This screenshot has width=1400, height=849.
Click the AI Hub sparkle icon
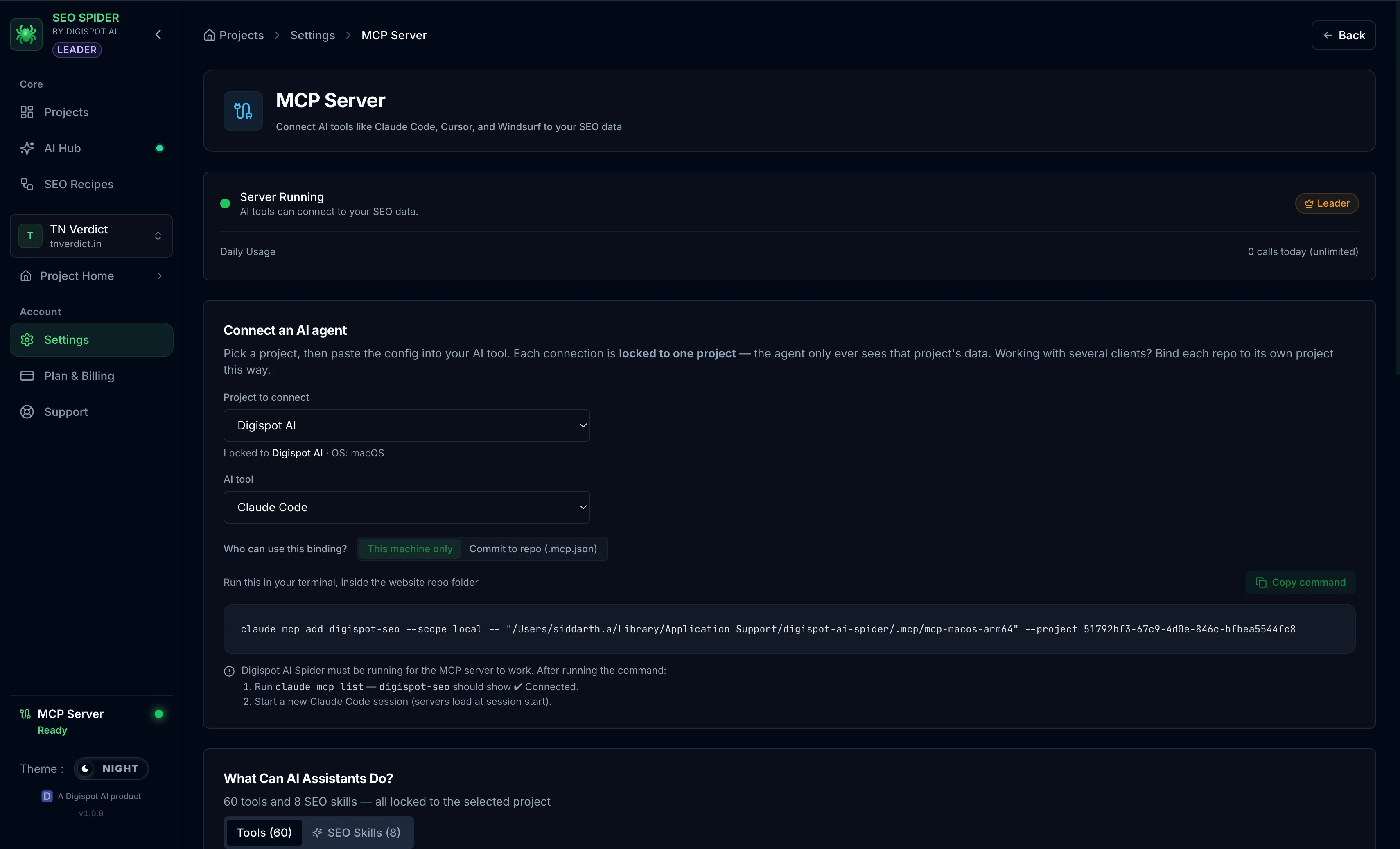(27, 148)
